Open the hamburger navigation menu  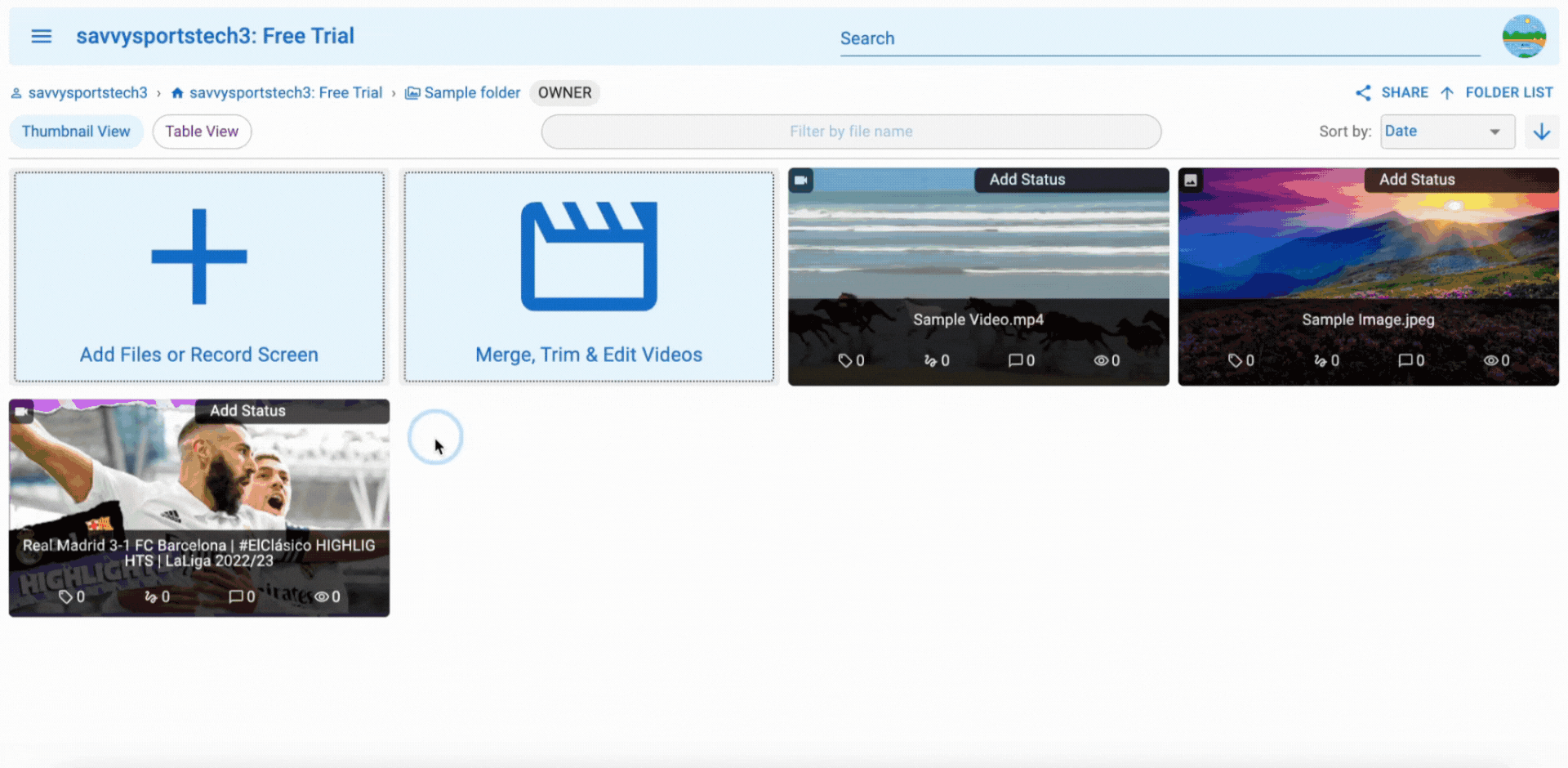pyautogui.click(x=42, y=36)
